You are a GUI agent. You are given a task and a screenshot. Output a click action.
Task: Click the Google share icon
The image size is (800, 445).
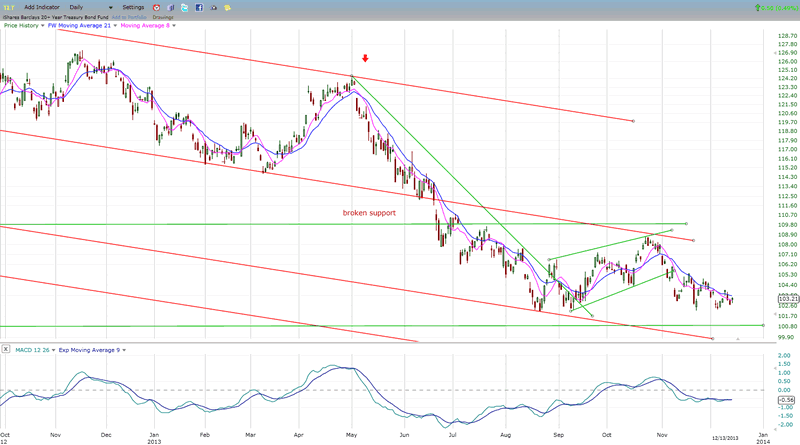tap(168, 7)
